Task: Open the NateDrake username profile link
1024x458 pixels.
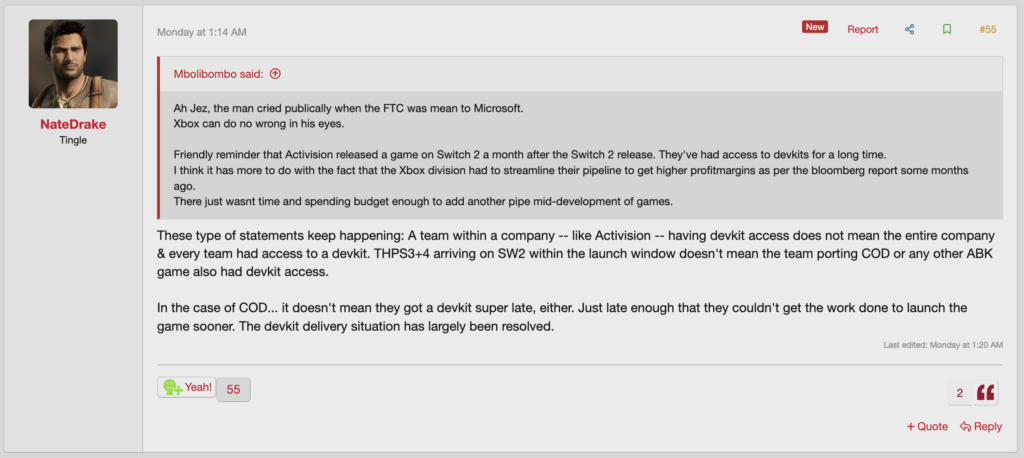Action: [x=73, y=124]
